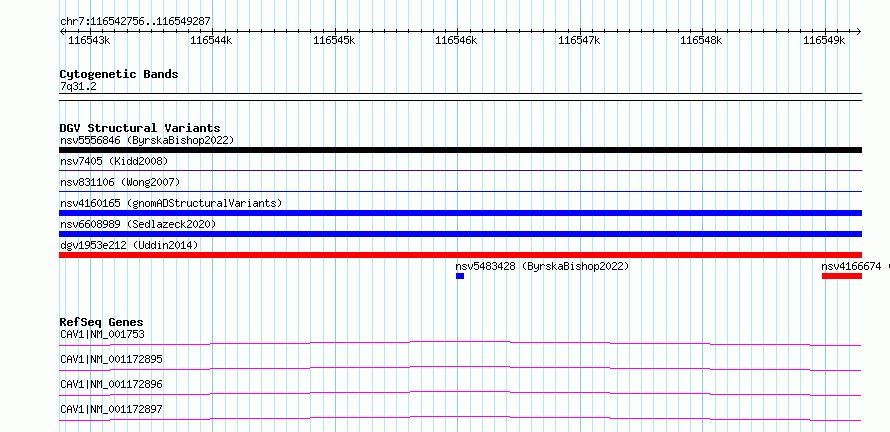Open transcript CAV1|NM_001753 label
This screenshot has width=890, height=432.
[x=102, y=334]
